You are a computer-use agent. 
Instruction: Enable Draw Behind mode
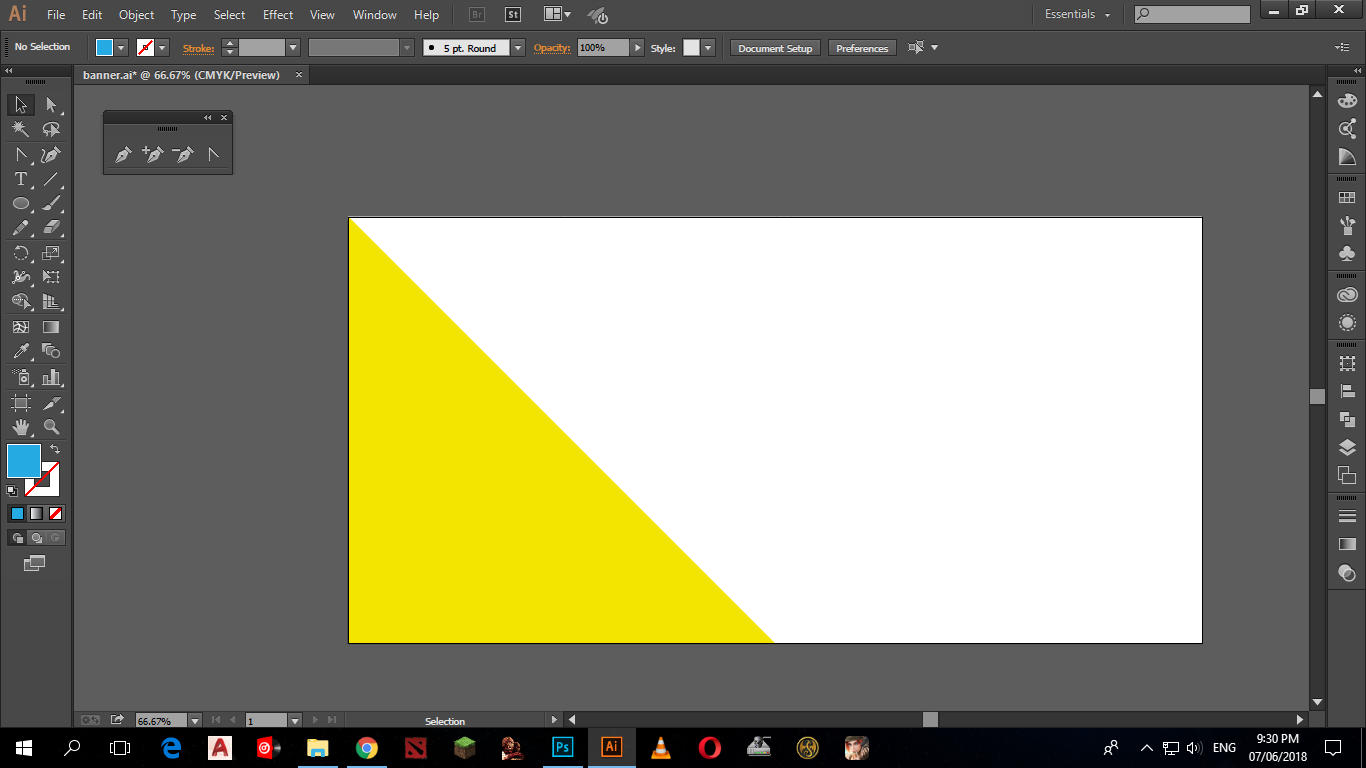[36, 538]
